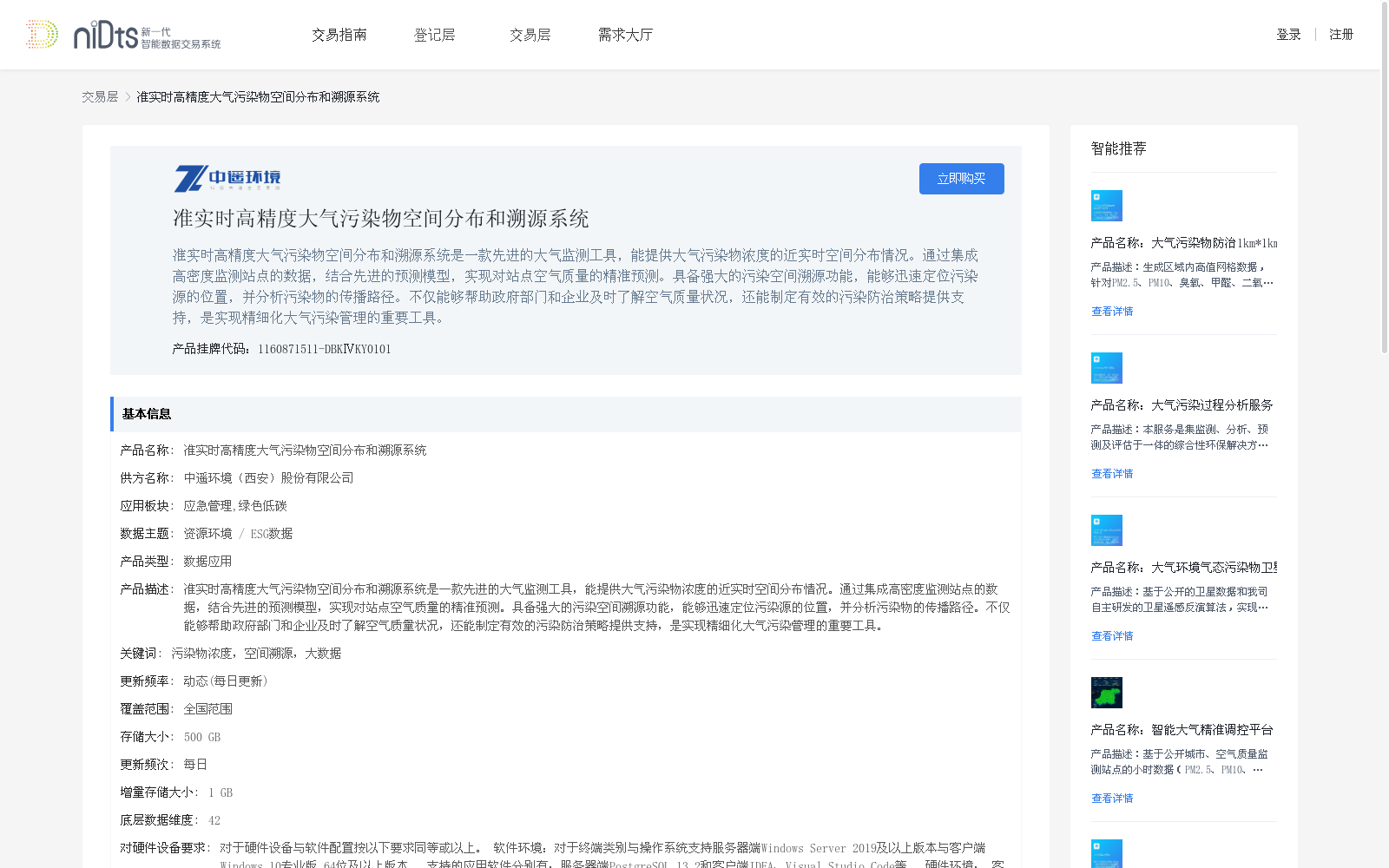View details for 智能大气精准调控平台
Viewport: 1389px width, 868px height.
pyautogui.click(x=1112, y=799)
